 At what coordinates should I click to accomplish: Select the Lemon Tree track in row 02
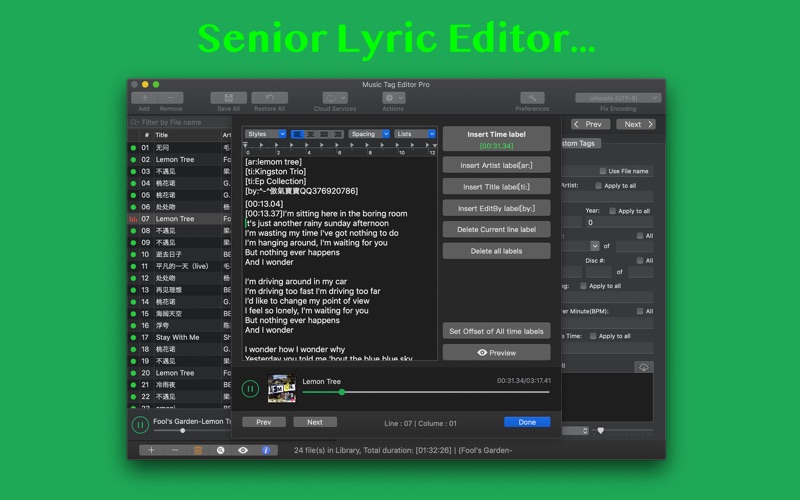175,160
